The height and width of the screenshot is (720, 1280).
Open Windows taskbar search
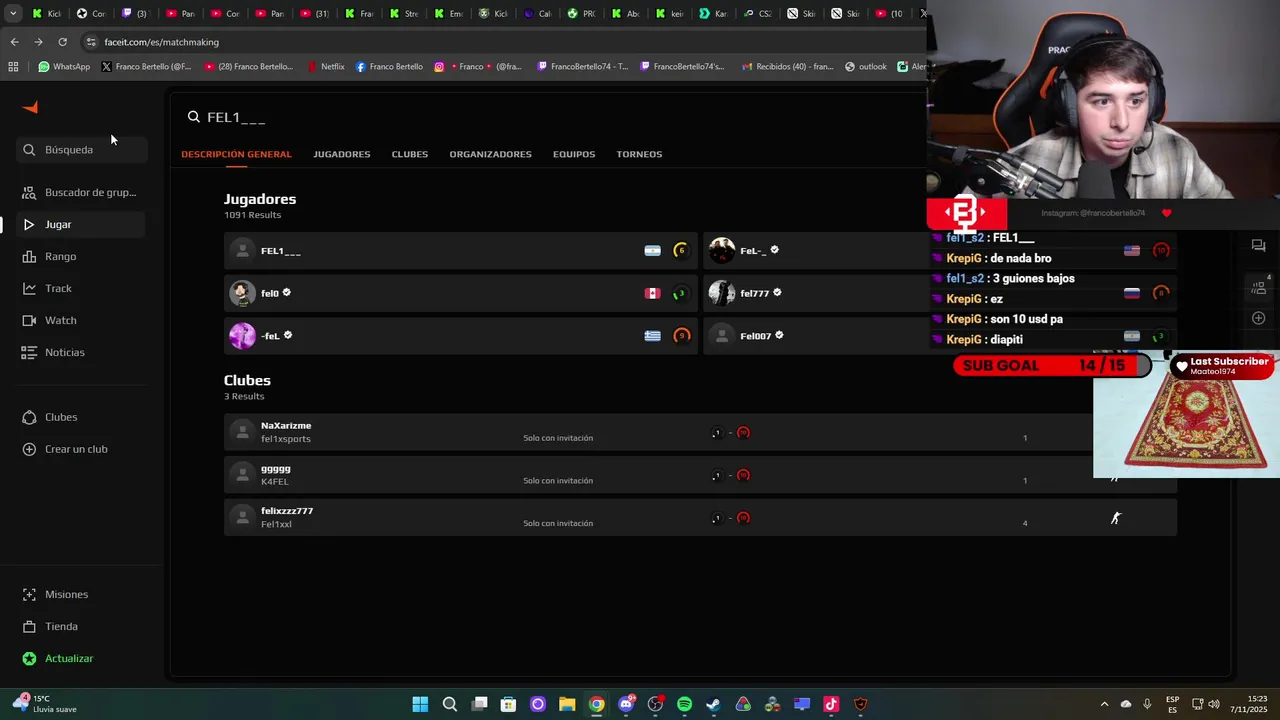click(x=450, y=704)
